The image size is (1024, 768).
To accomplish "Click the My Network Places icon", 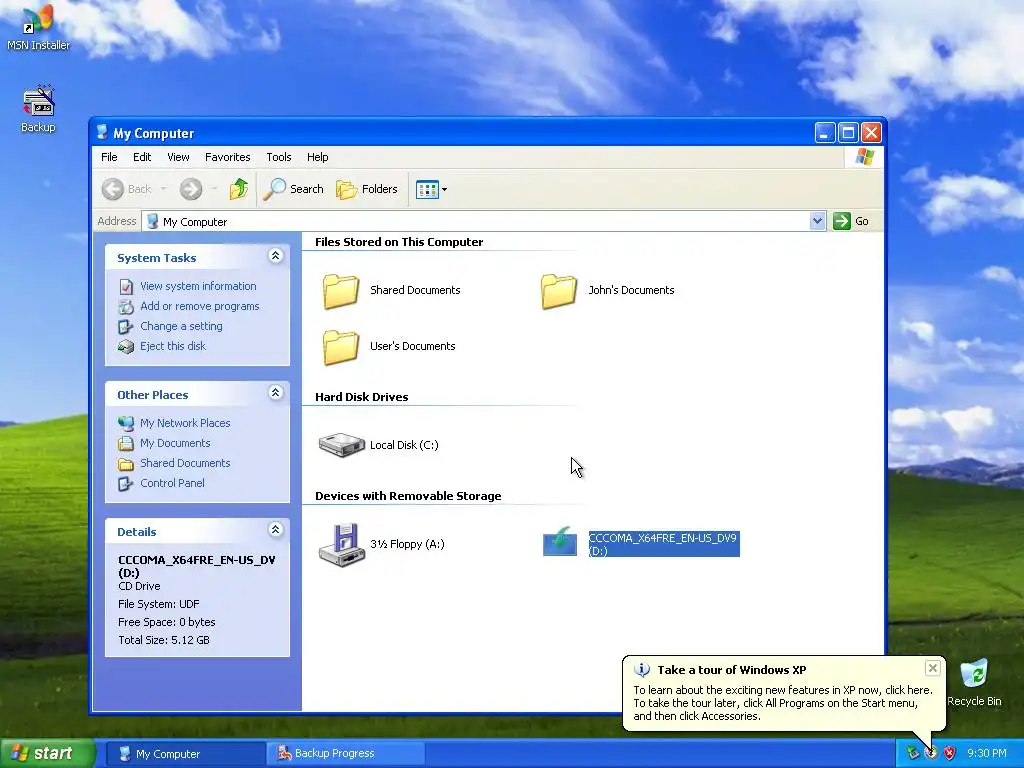I will [126, 423].
